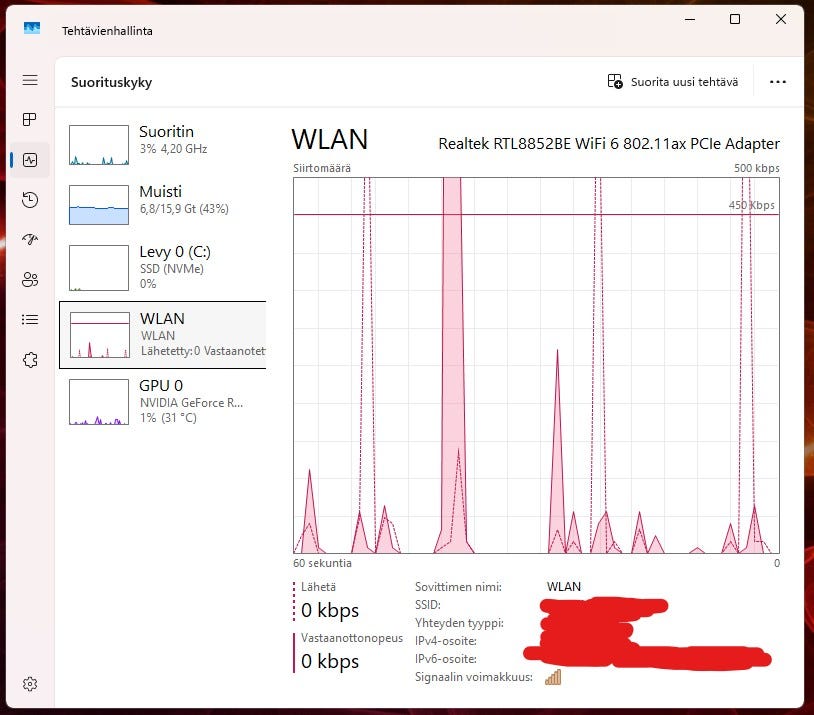Minimize the Task Manager window
The width and height of the screenshot is (814, 715).
pos(690,19)
